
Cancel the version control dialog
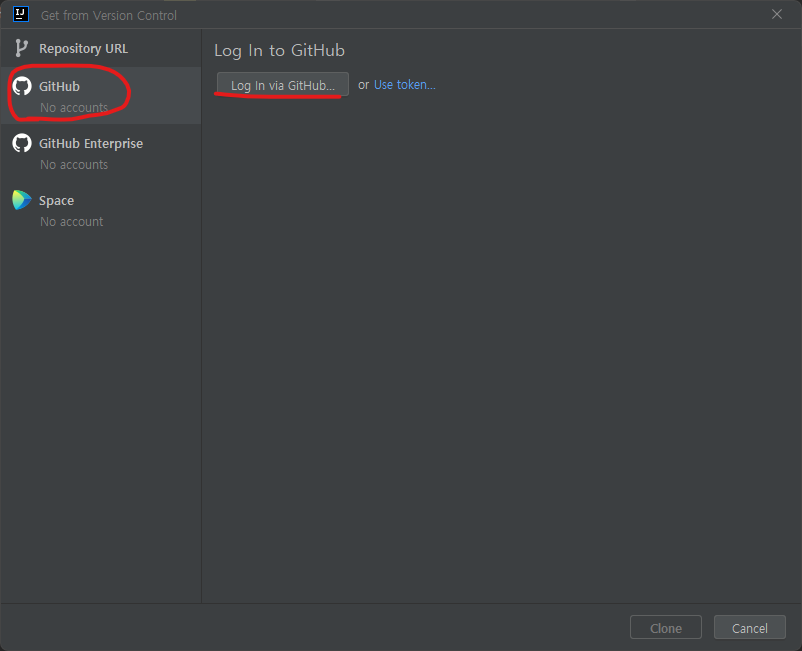(749, 627)
